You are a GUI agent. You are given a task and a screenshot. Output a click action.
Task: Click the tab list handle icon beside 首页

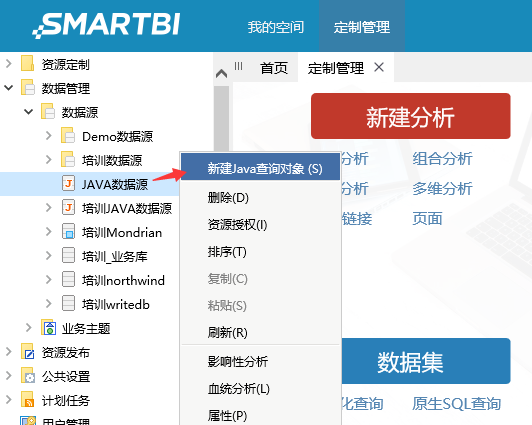tap(238, 66)
